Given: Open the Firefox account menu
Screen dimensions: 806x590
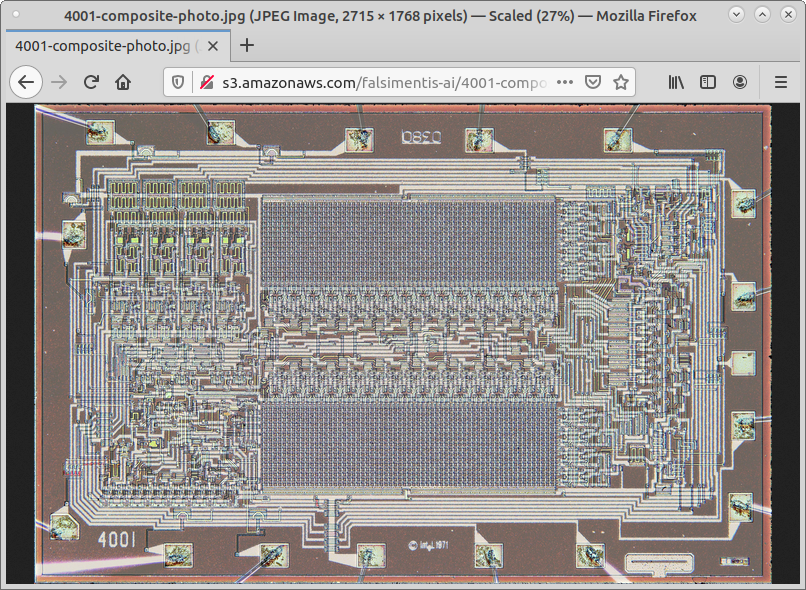Looking at the screenshot, I should coord(740,82).
